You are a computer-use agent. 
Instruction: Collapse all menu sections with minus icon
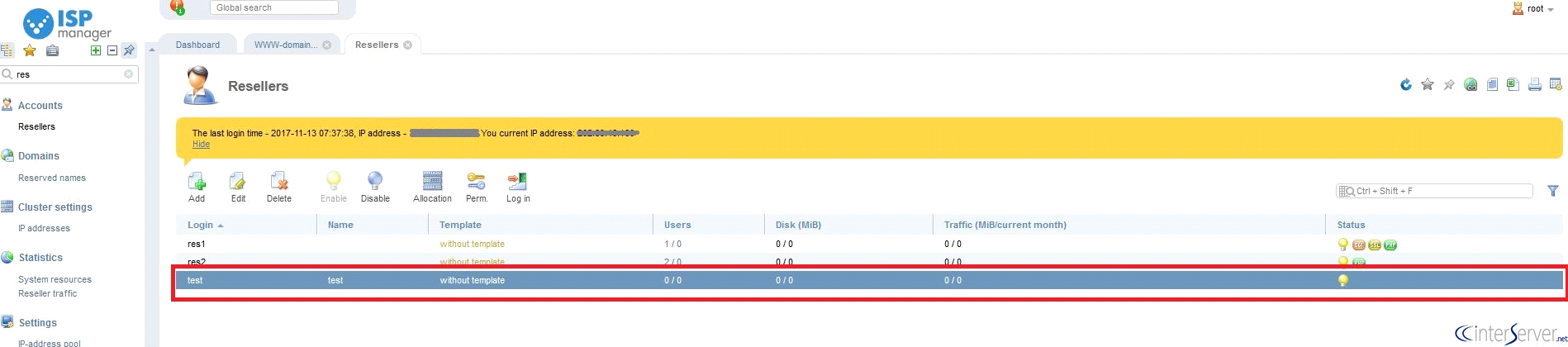pos(112,50)
